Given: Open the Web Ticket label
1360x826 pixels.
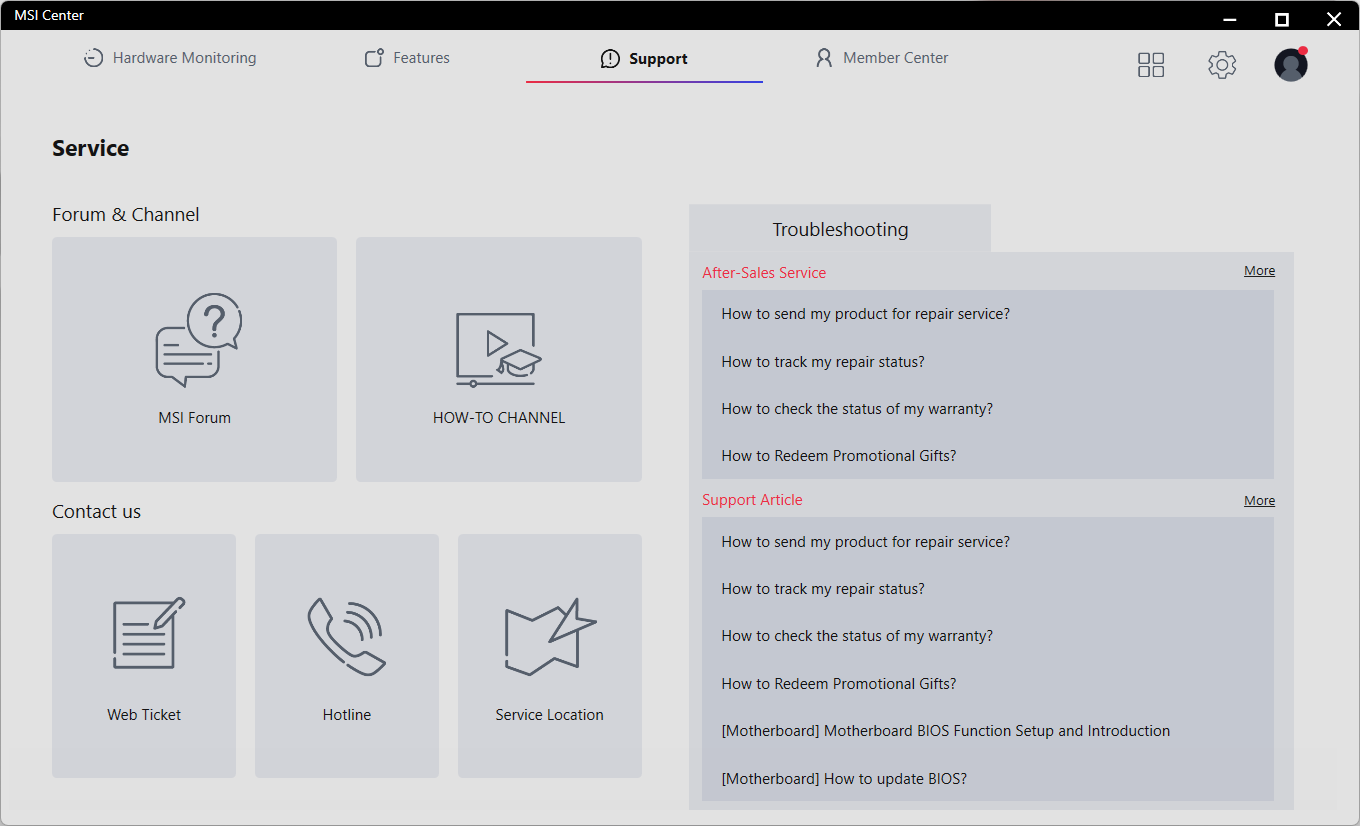Looking at the screenshot, I should [144, 715].
